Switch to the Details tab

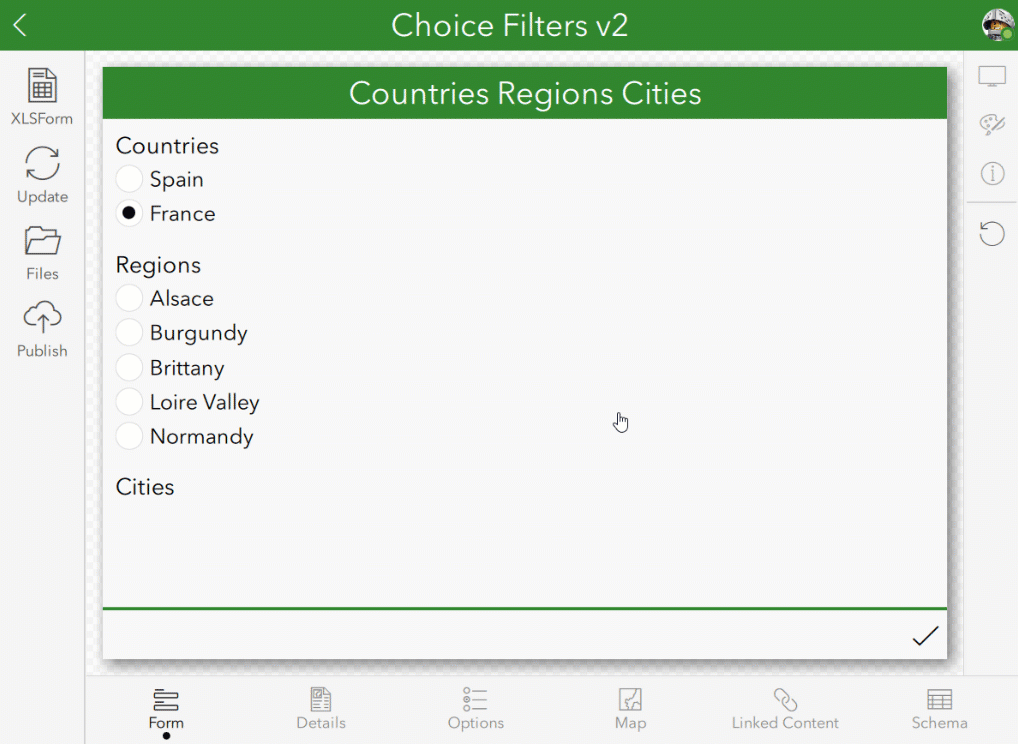[x=321, y=708]
